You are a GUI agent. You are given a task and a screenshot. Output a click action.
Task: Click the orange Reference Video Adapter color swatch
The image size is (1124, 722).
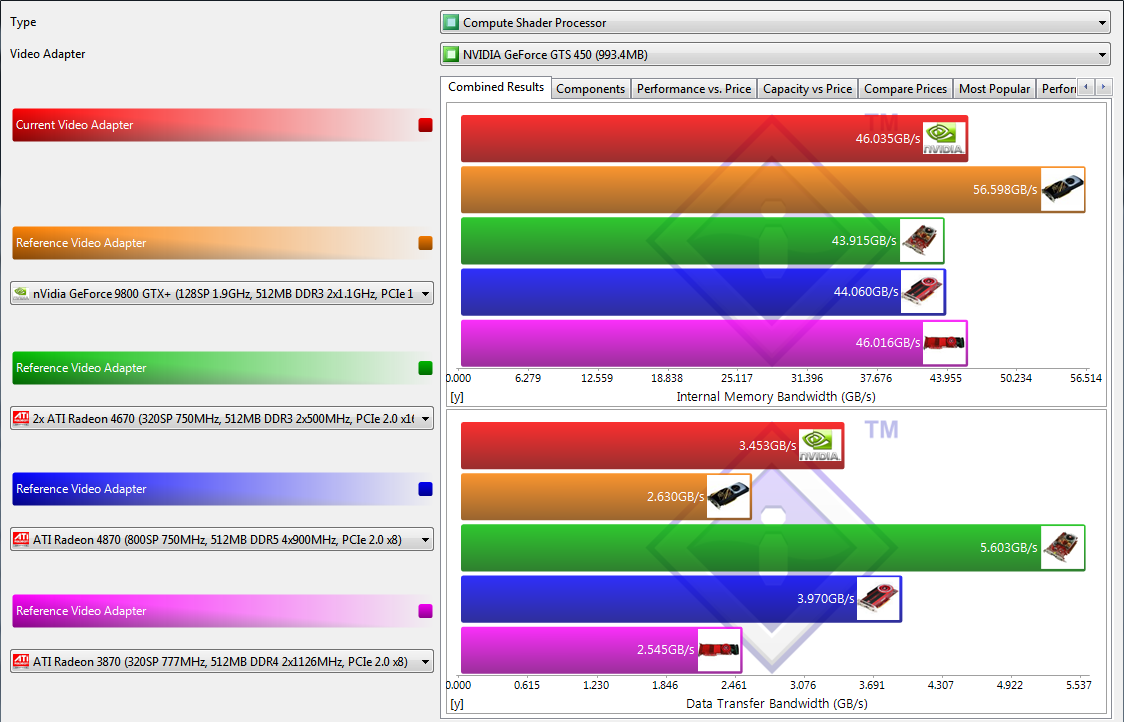(425, 243)
